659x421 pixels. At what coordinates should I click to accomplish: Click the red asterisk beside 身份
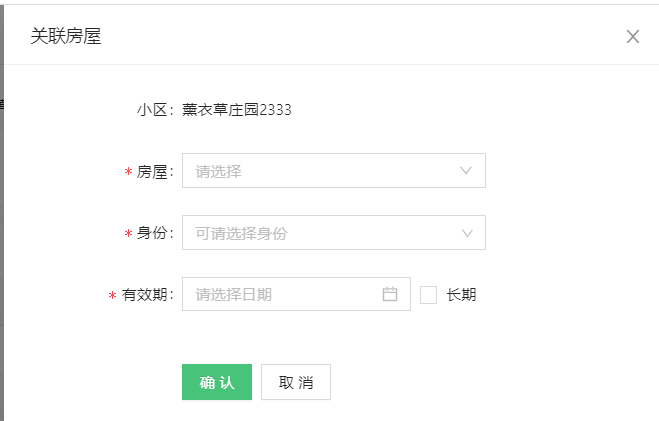[x=128, y=235]
